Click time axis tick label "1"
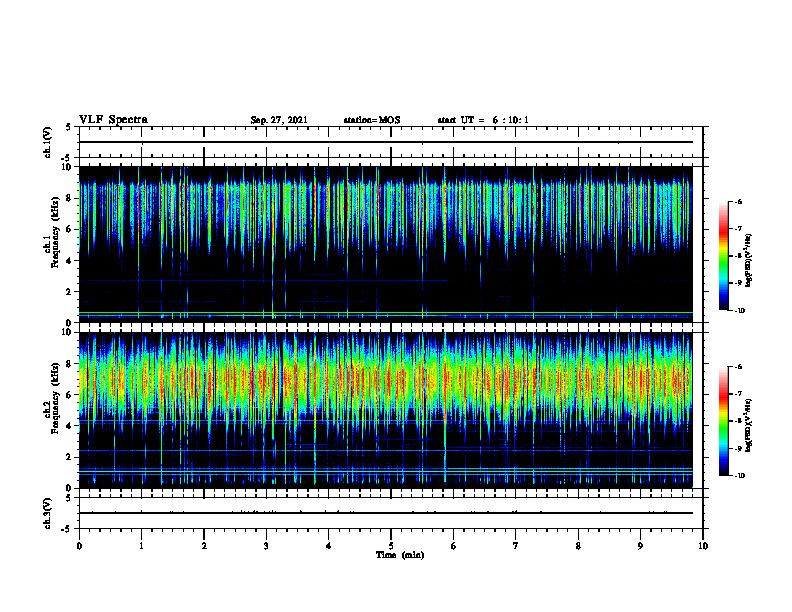Viewport: 792px width, 612px height. [141, 546]
